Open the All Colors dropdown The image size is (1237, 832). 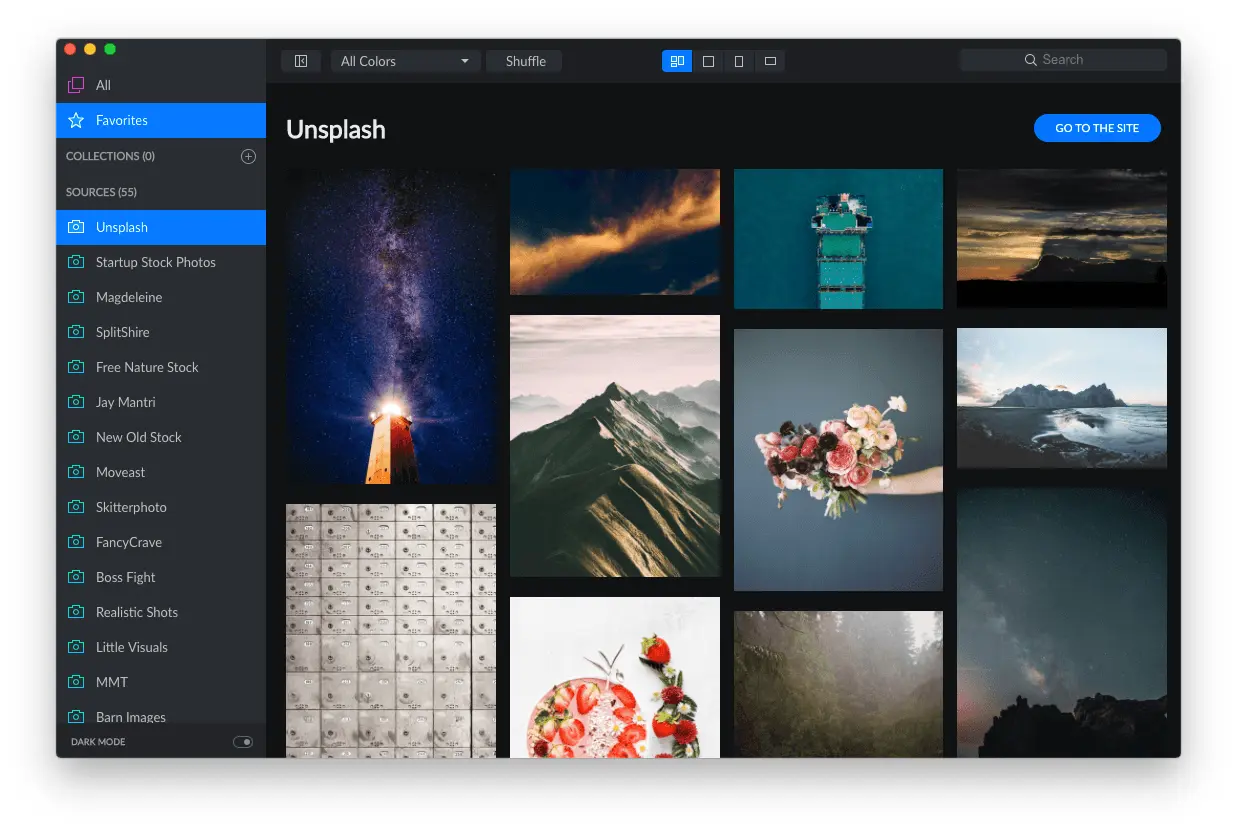[x=406, y=61]
